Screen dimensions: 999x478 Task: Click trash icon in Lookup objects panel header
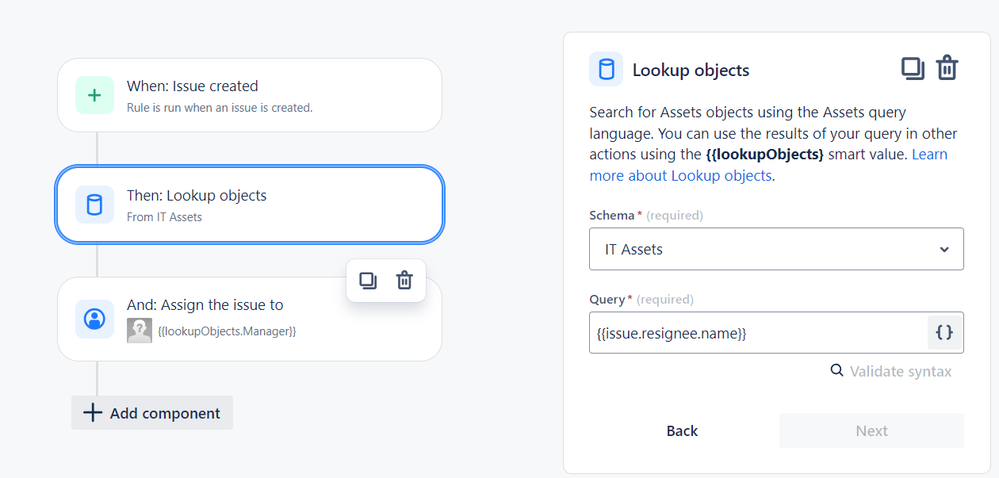point(947,68)
